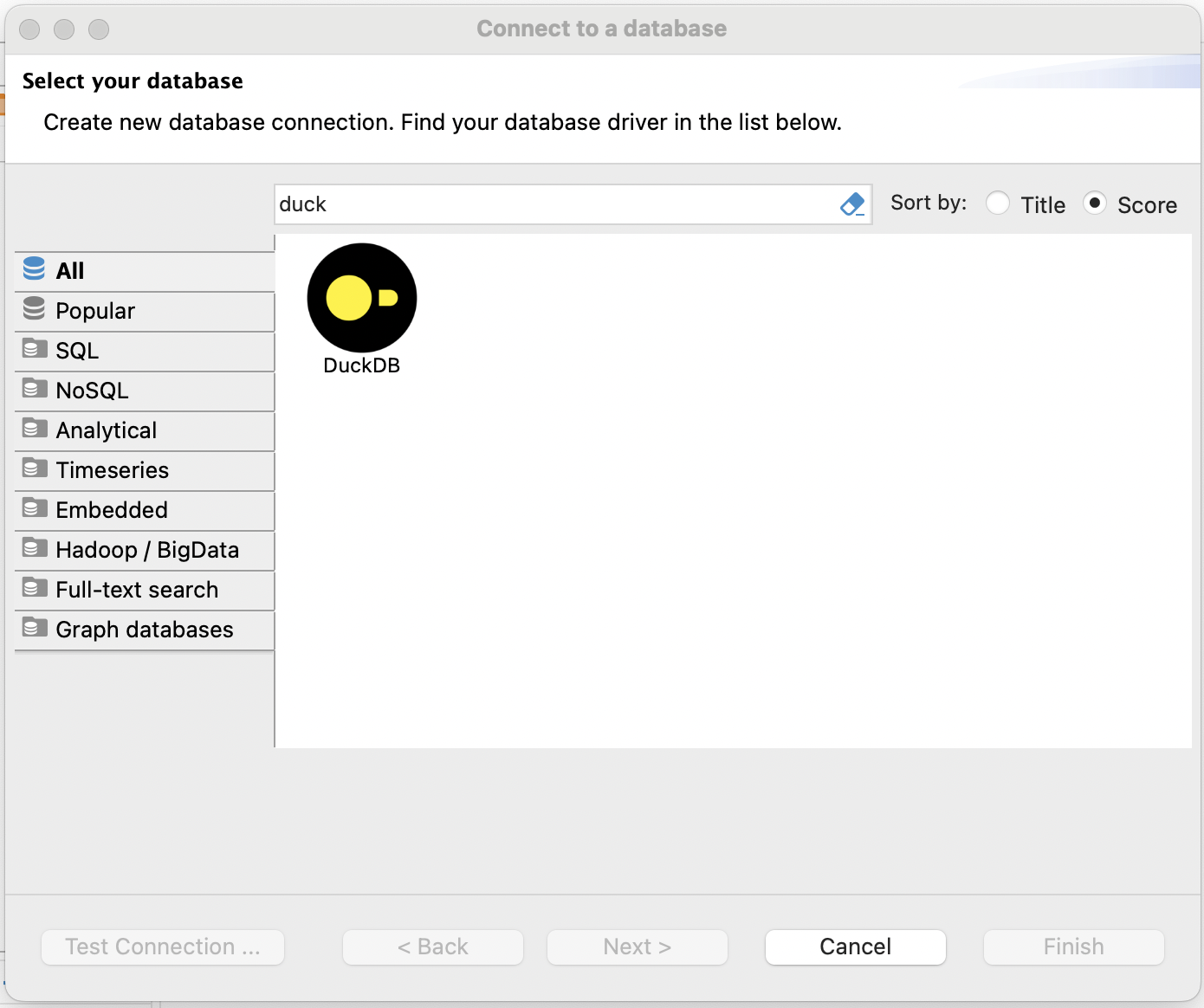The width and height of the screenshot is (1204, 1008).
Task: Open the SQL database category
Action: [x=145, y=351]
